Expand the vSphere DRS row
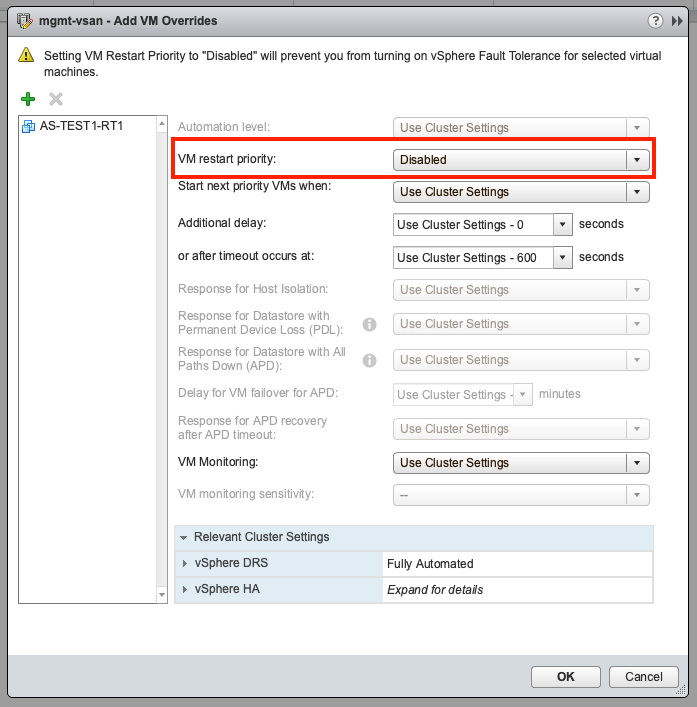The width and height of the screenshot is (697, 707). [x=184, y=564]
